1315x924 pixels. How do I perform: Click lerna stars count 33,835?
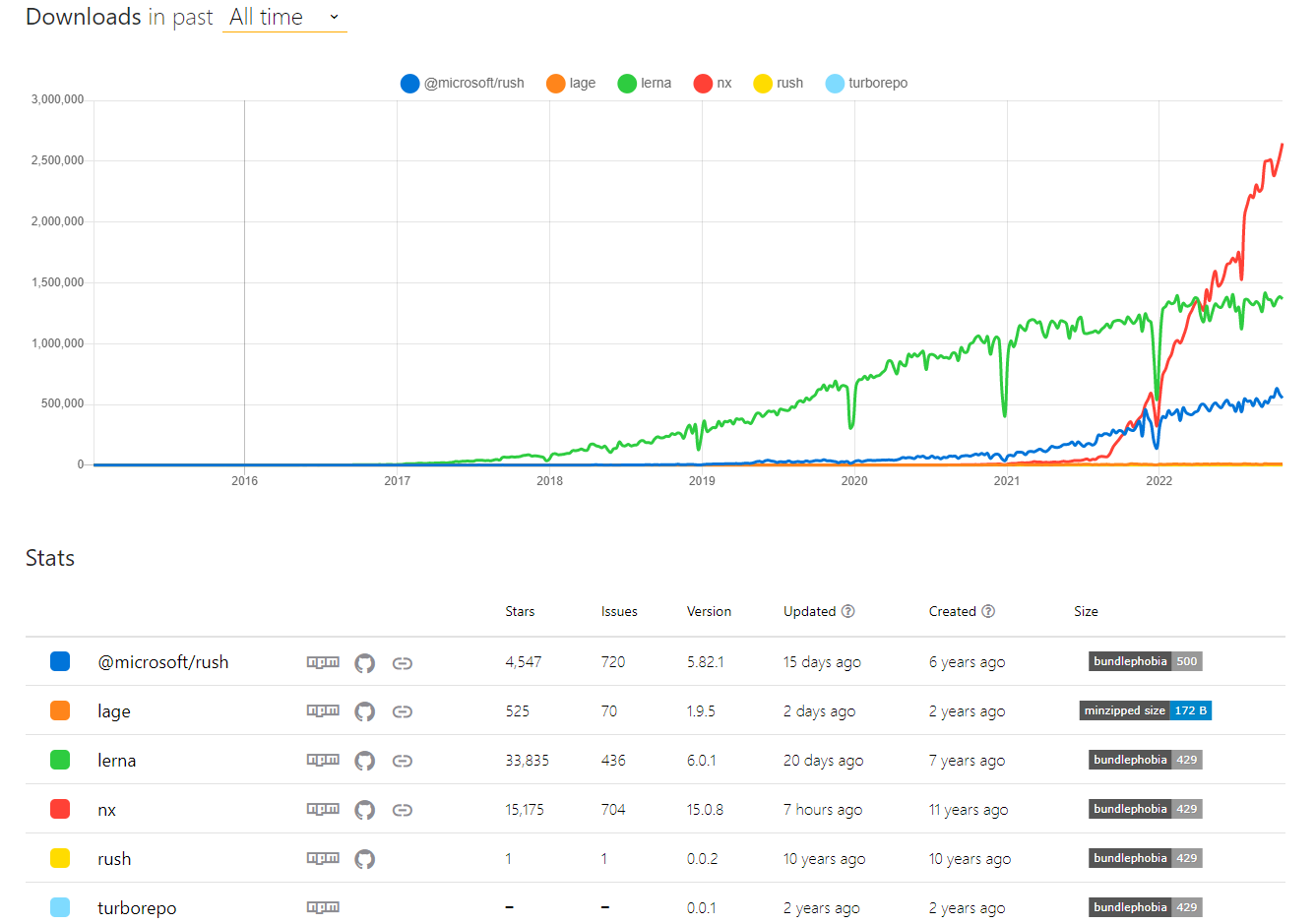tap(528, 761)
